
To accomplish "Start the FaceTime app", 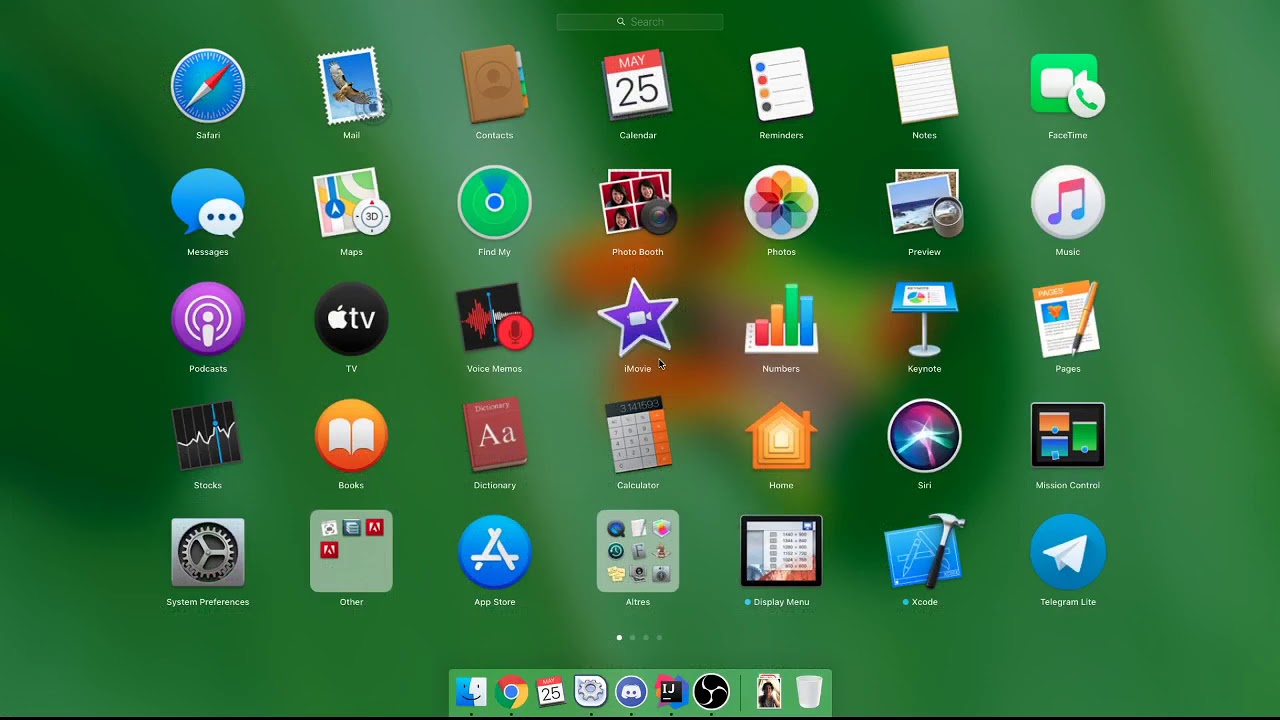I will click(1068, 86).
